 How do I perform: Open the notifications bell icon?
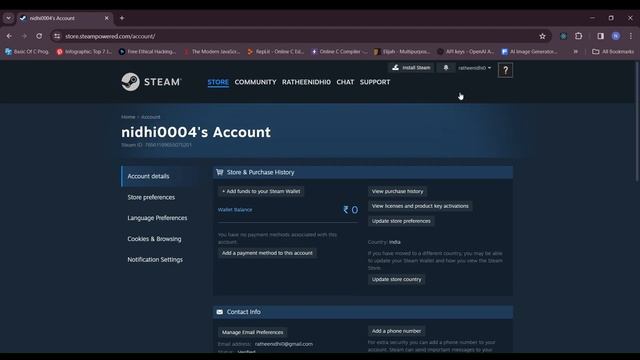coord(446,68)
